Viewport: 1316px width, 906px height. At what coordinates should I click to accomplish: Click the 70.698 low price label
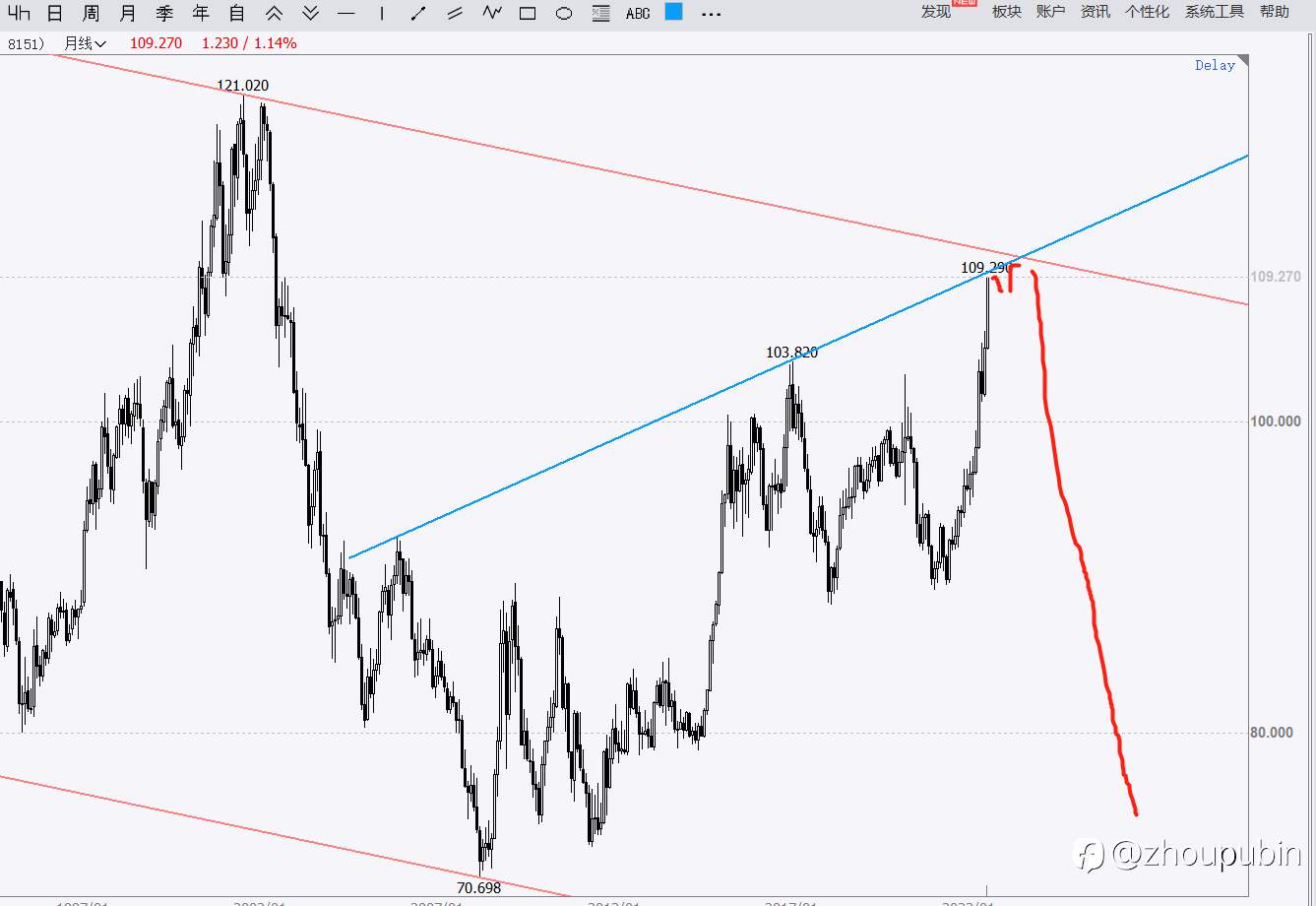(x=479, y=887)
